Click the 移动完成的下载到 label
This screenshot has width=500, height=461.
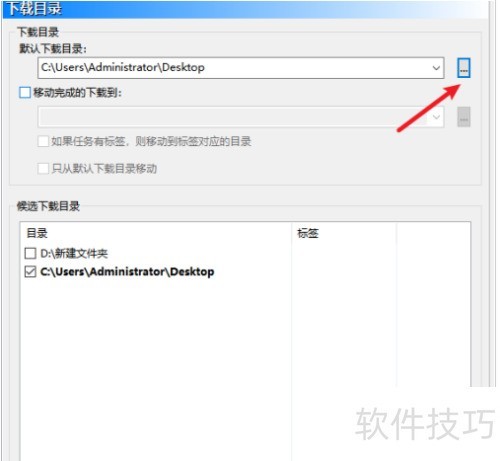pyautogui.click(x=77, y=92)
